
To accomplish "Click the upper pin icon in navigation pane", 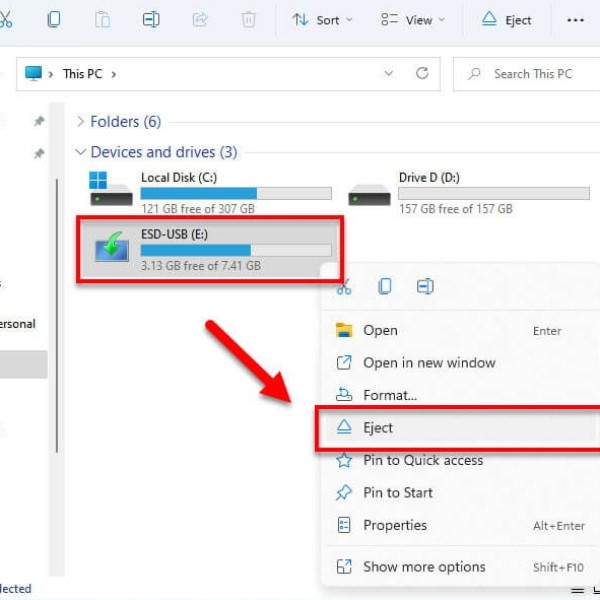I will coord(39,121).
